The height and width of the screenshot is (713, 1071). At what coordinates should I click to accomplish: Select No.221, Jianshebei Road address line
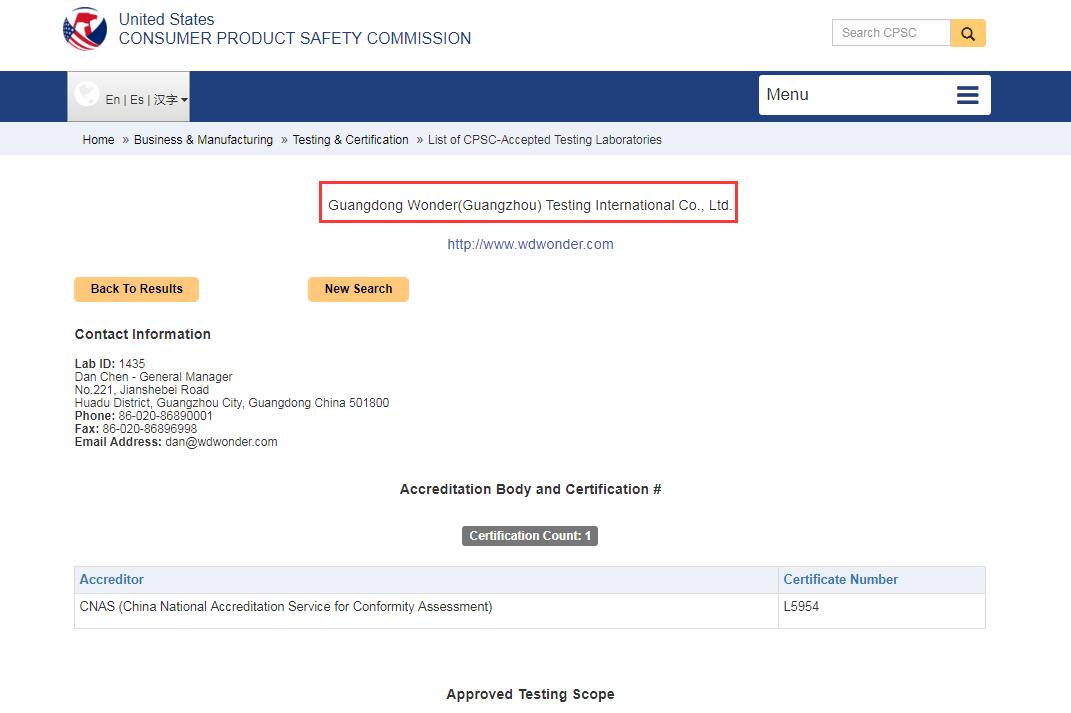click(x=142, y=389)
